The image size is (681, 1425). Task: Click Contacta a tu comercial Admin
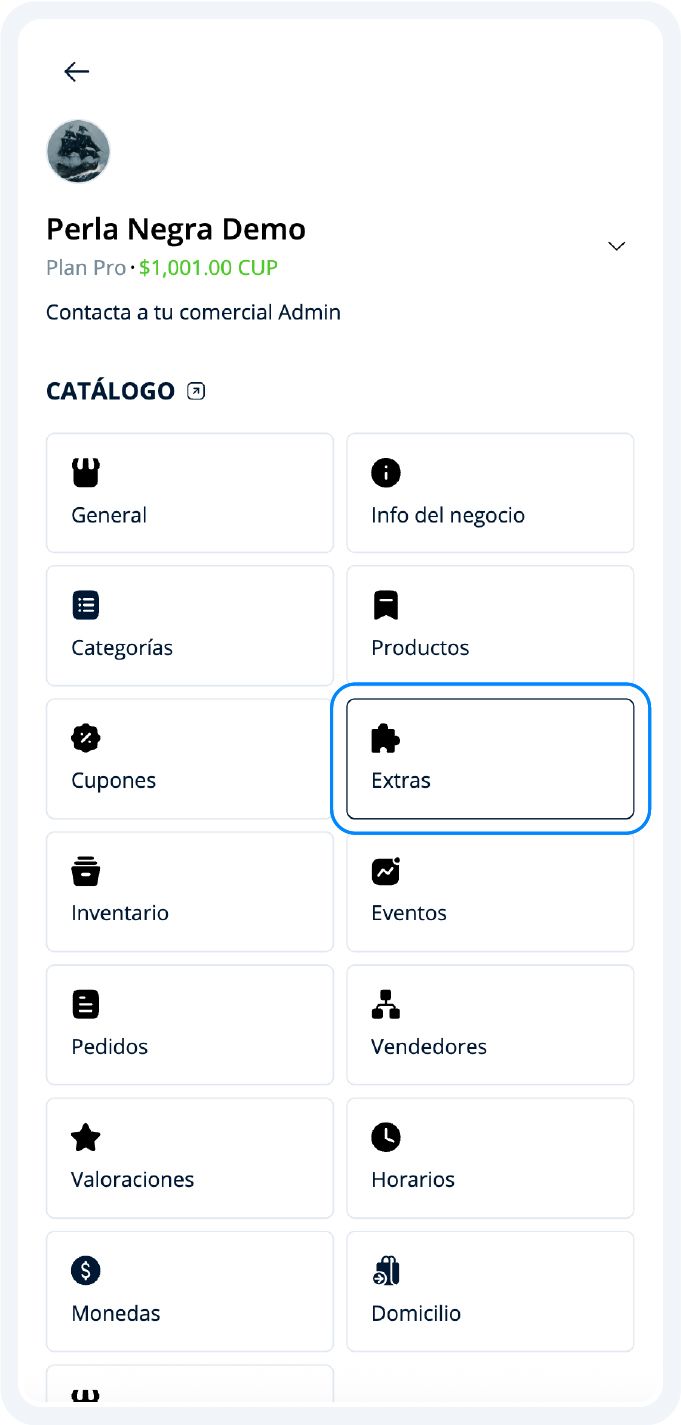[x=193, y=312]
